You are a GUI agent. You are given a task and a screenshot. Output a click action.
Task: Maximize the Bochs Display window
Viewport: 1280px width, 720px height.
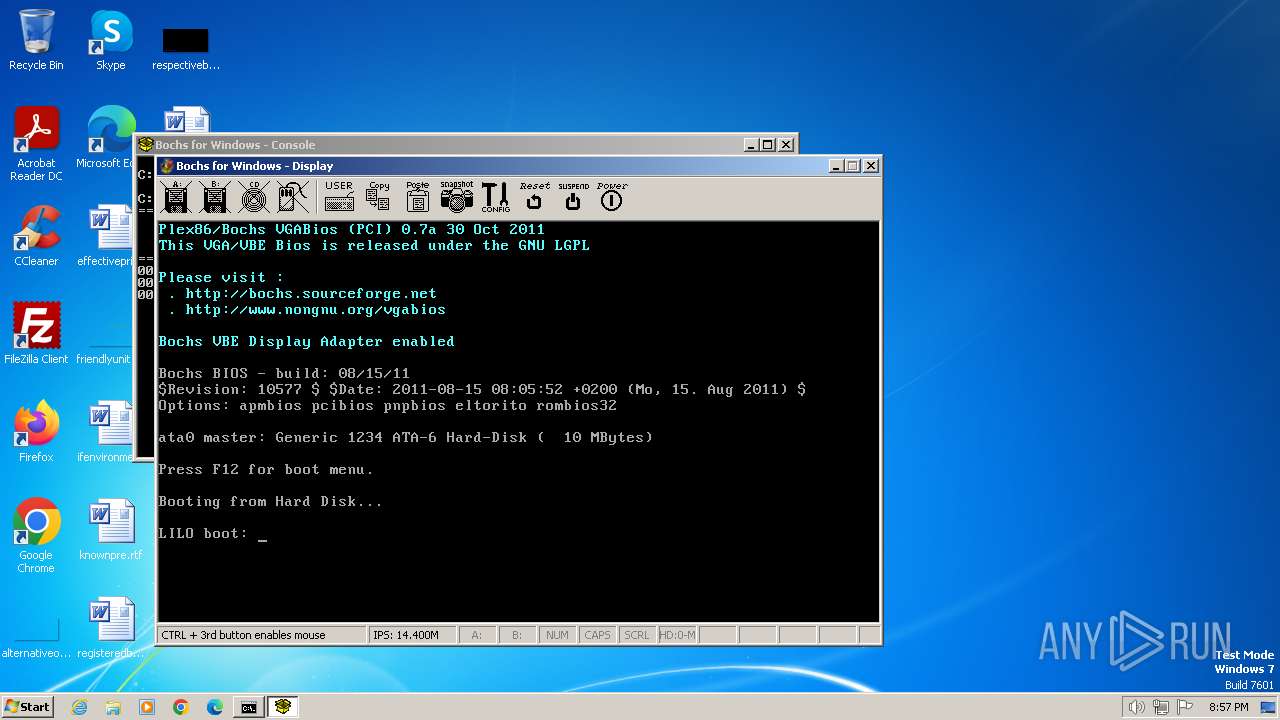point(852,166)
